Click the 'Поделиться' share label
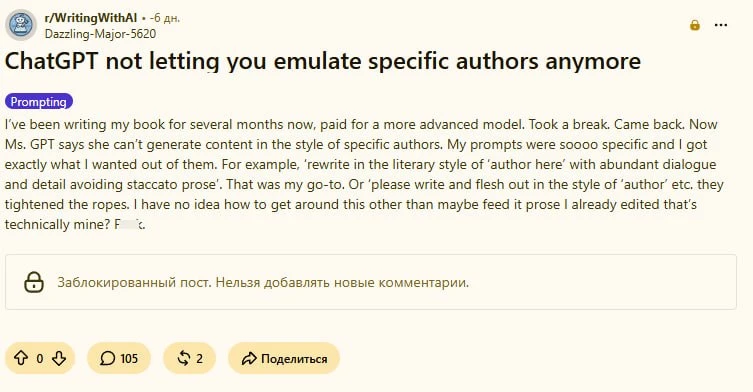Screen dimensions: 753x392 tap(294, 359)
